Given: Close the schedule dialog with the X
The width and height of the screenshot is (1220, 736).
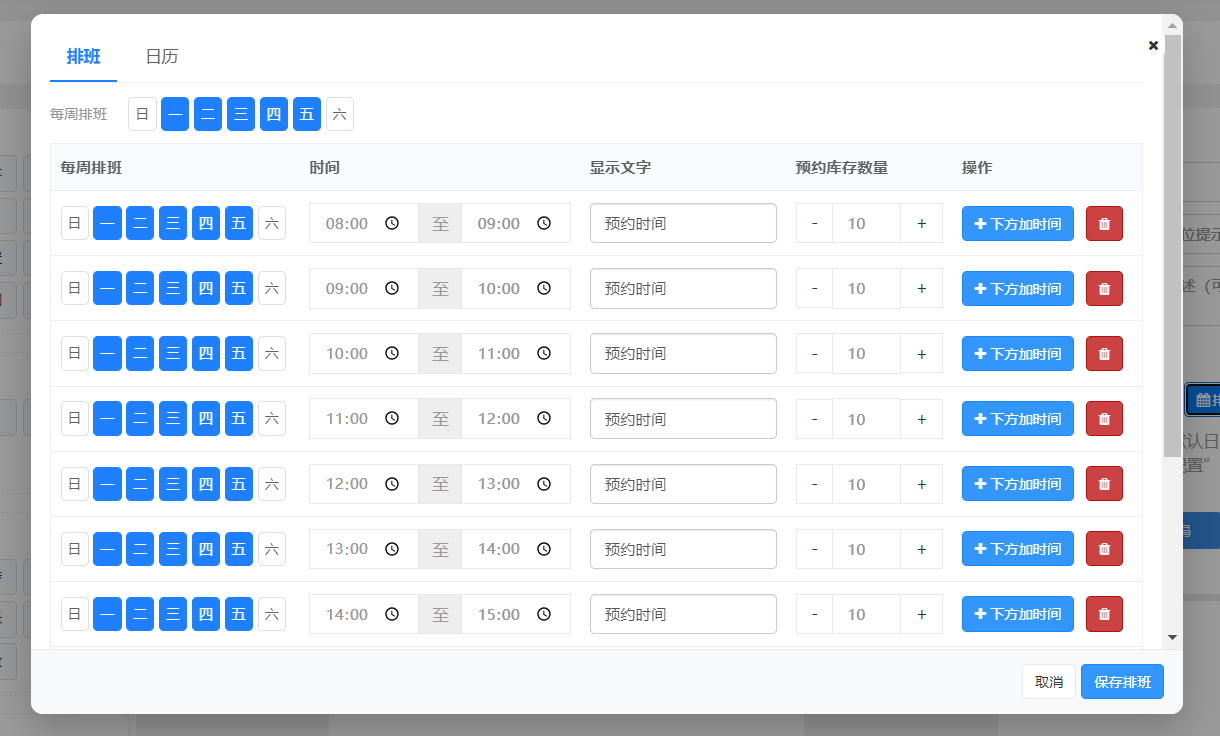Looking at the screenshot, I should tap(1153, 45).
